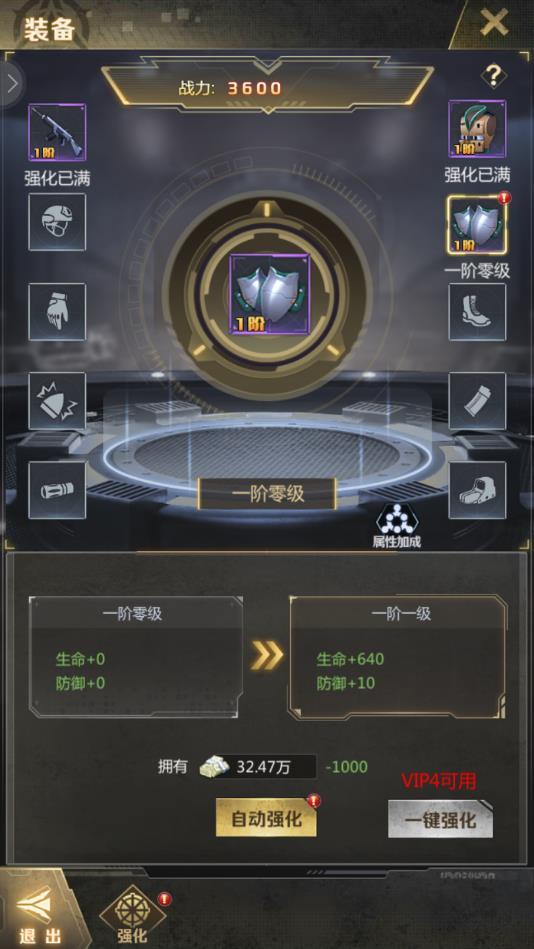This screenshot has height=949, width=534.
Task: Select the chest armor slot 一阶零级
Action: (x=477, y=224)
